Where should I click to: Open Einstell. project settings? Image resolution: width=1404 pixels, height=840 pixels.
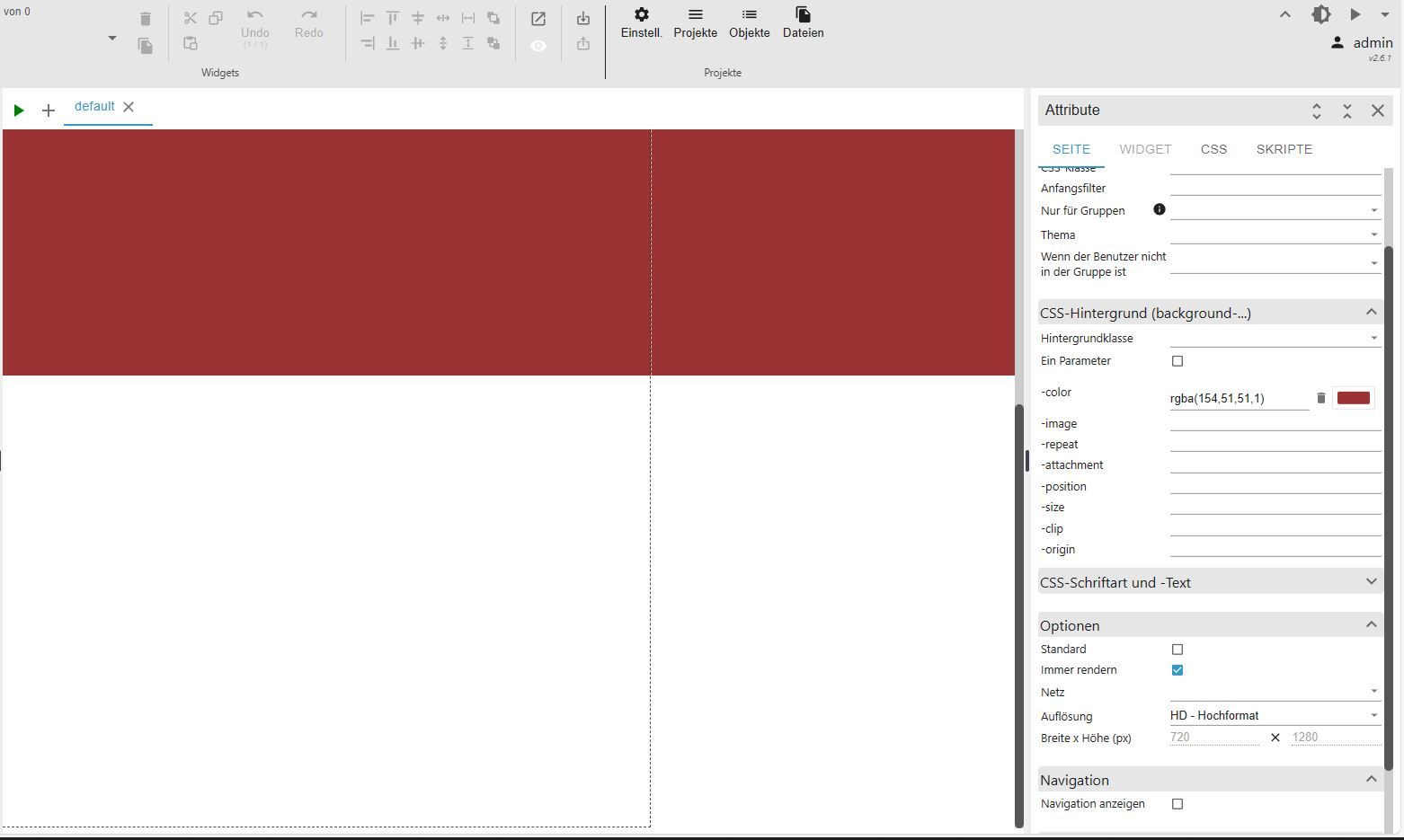point(641,23)
